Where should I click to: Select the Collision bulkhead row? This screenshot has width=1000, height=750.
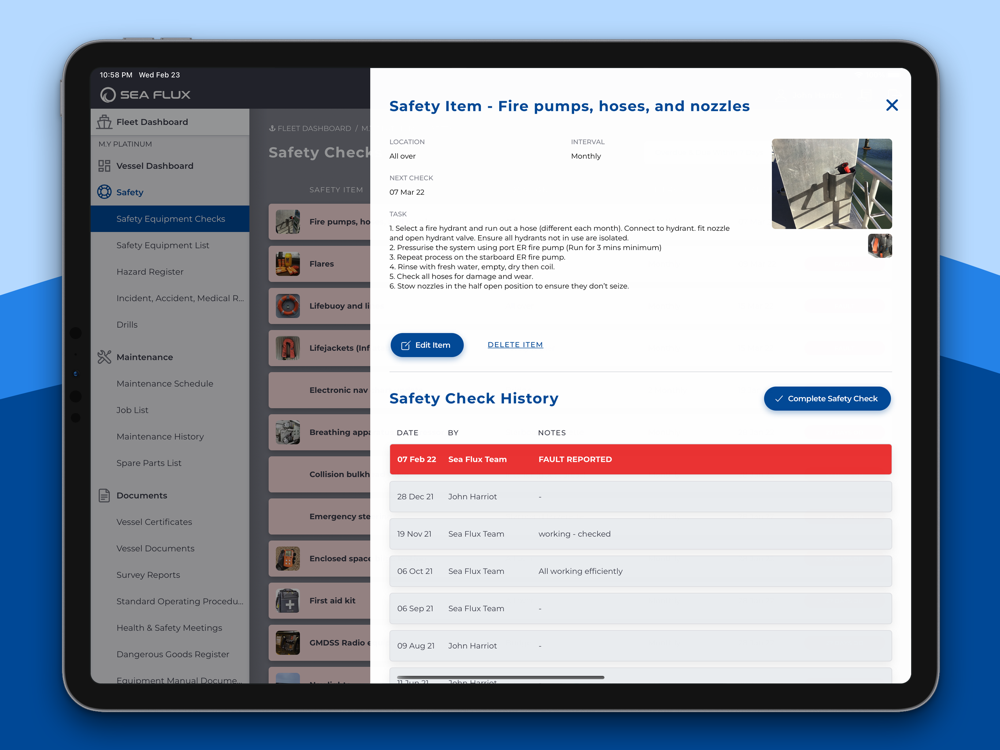tap(320, 474)
